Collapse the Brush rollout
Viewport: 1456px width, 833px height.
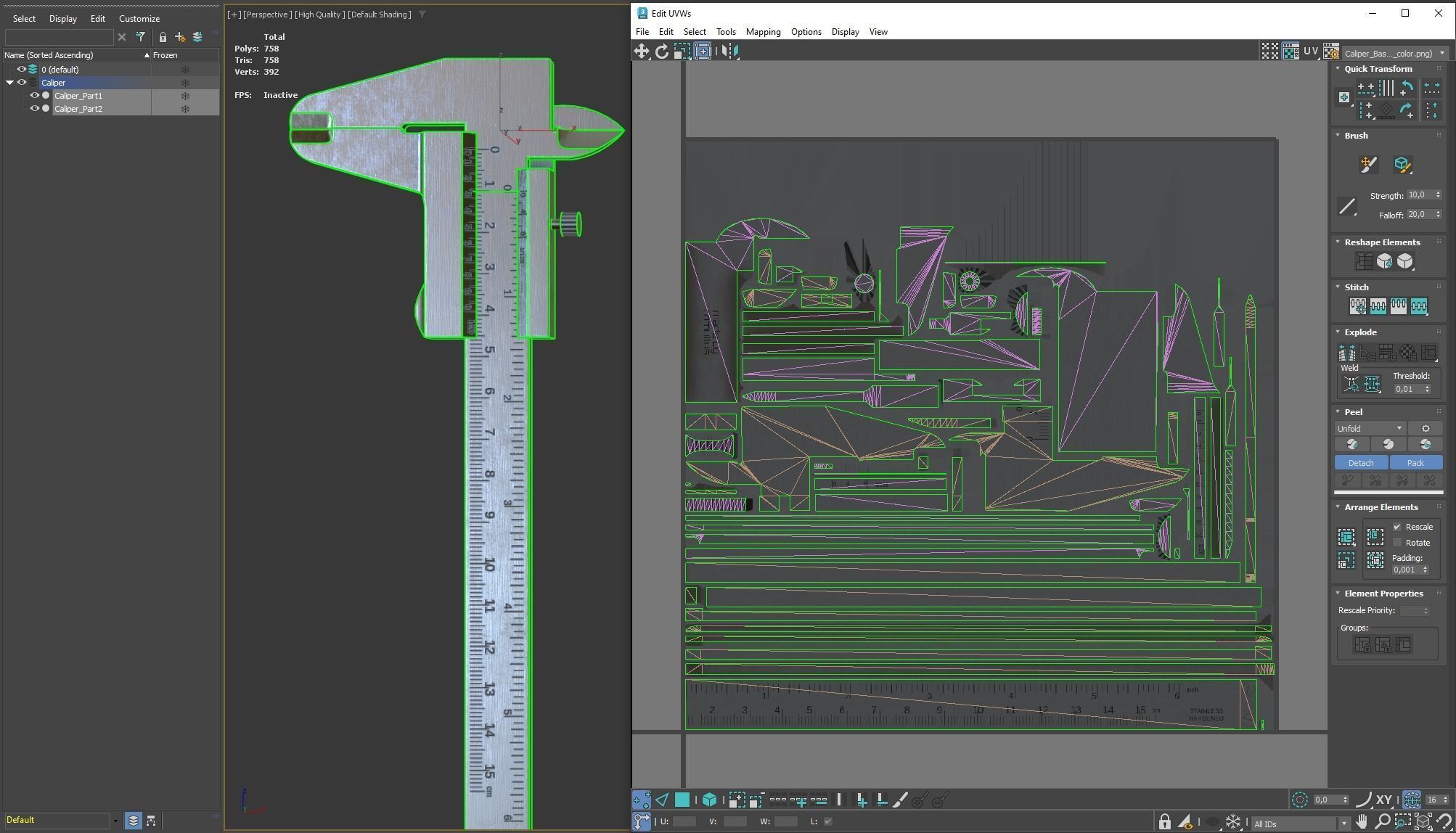[x=1338, y=136]
